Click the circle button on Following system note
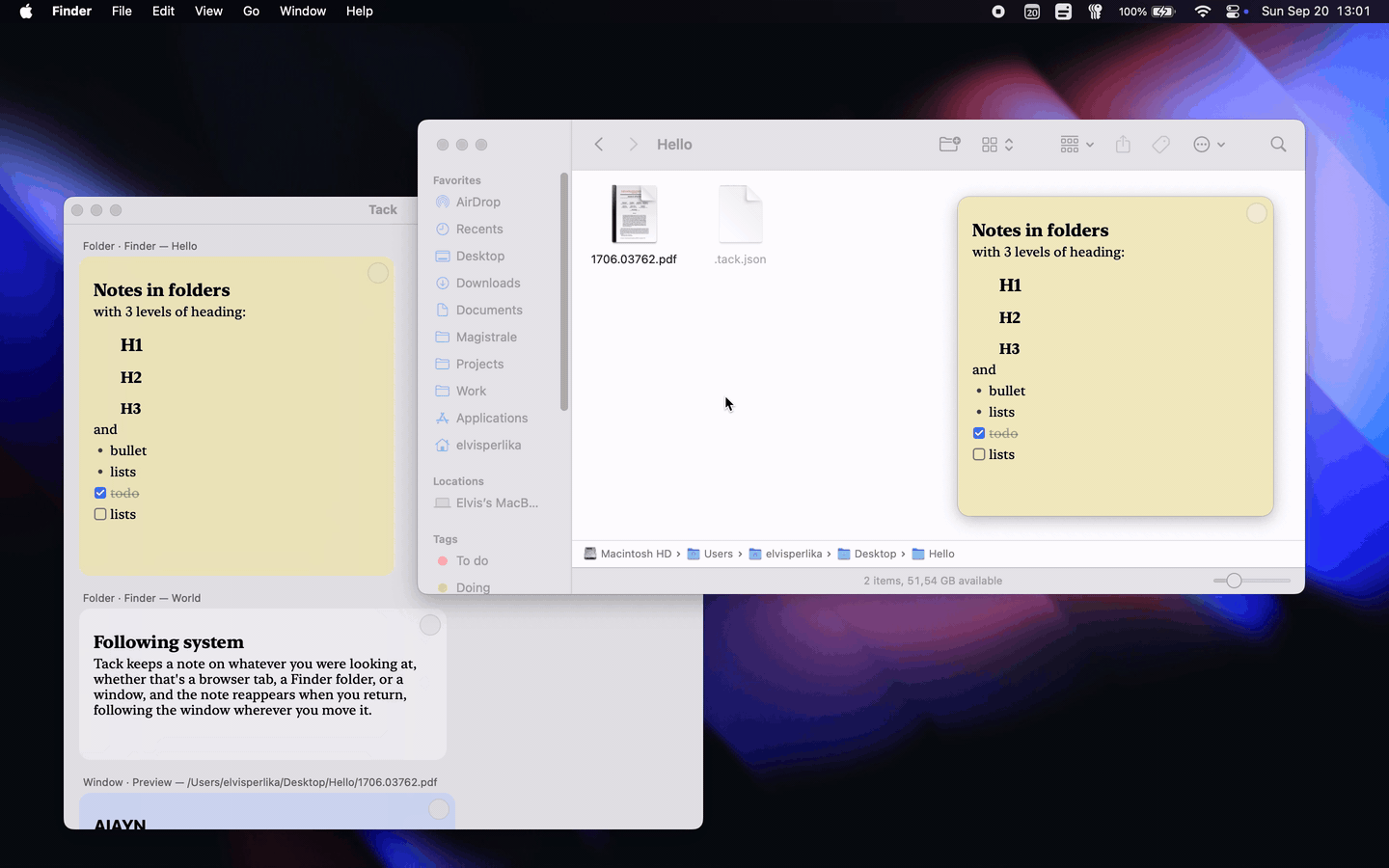This screenshot has width=1389, height=868. (430, 625)
